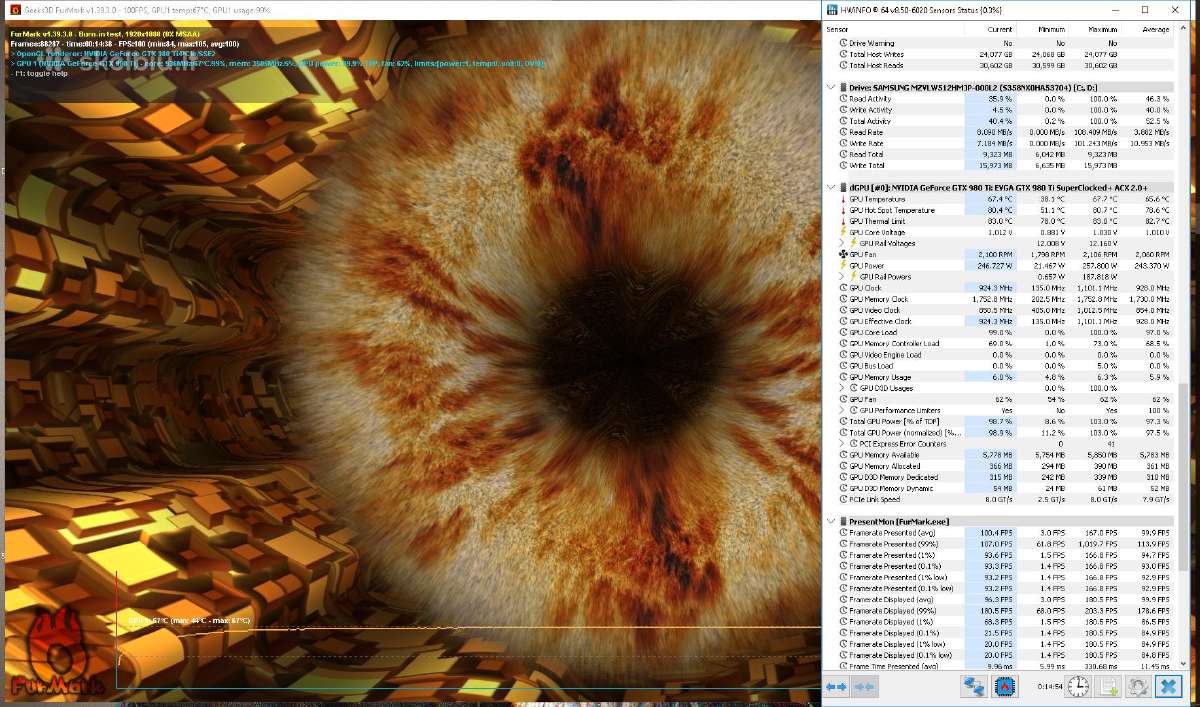Open the remote network computers icon in HWiNFO
Screen dimensions: 1200x707
973,687
